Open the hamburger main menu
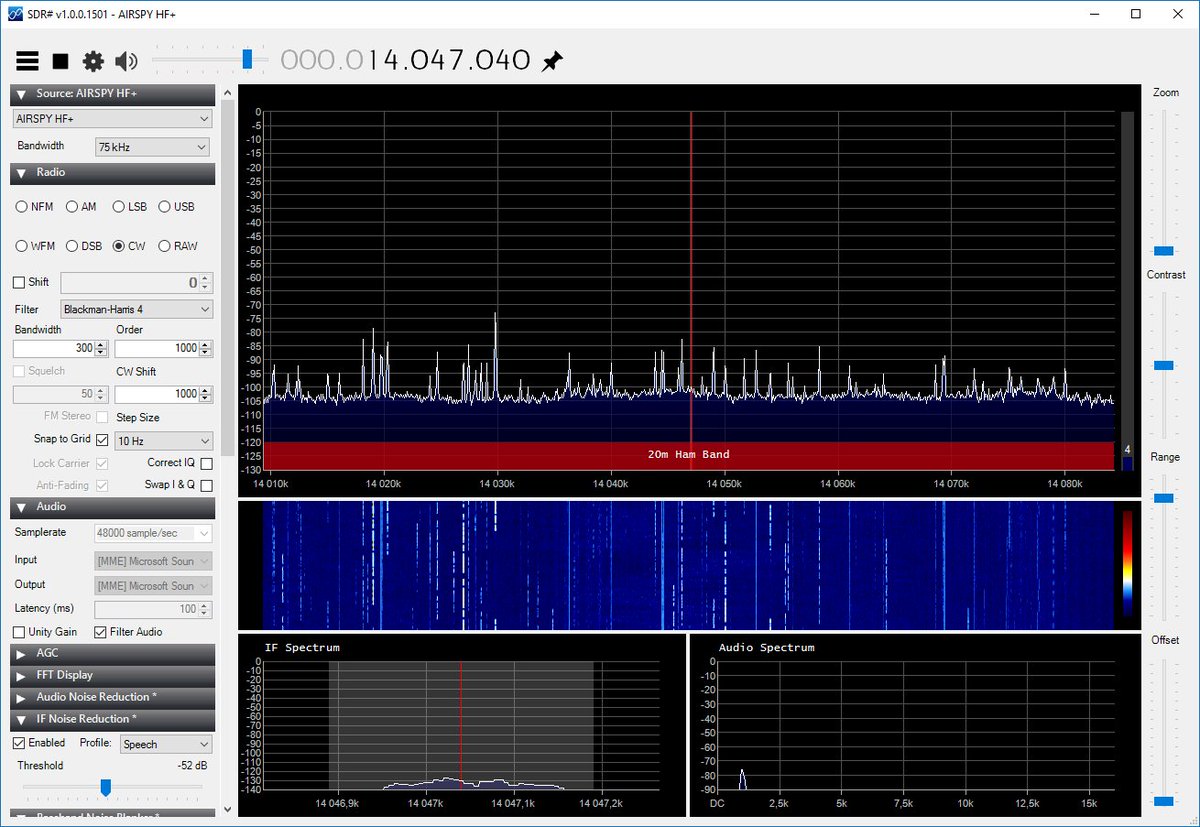The width and height of the screenshot is (1200, 827). click(x=27, y=61)
